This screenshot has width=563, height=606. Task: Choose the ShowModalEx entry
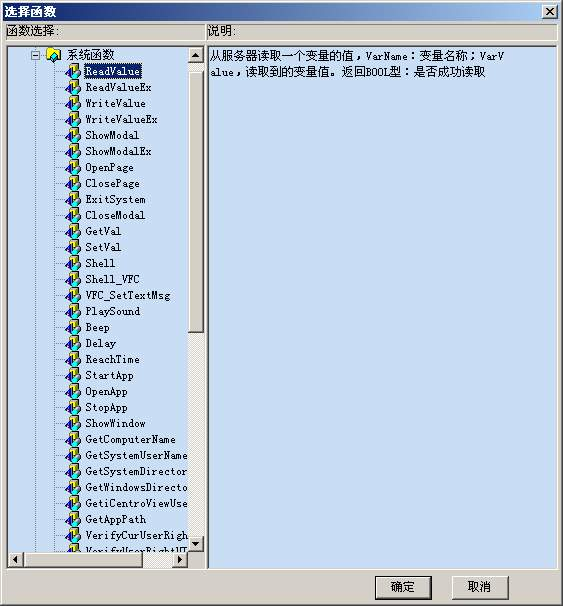click(118, 152)
